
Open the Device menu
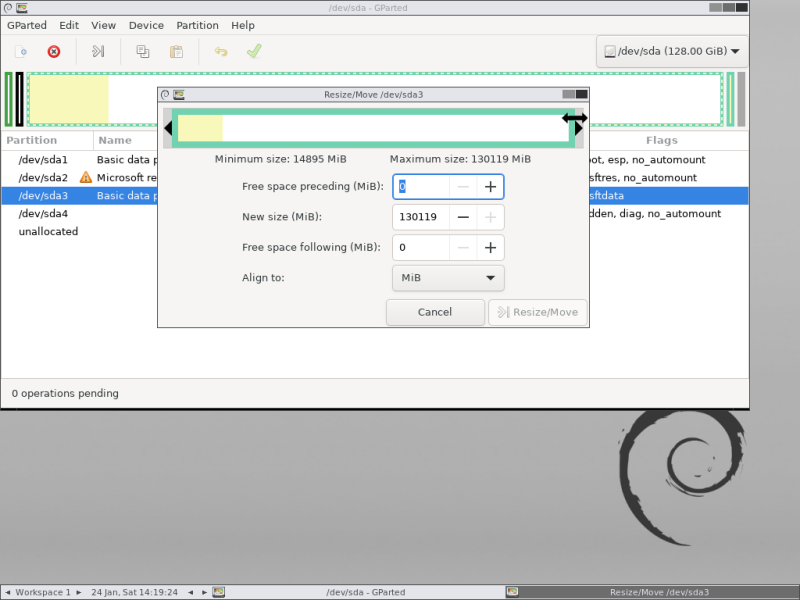pos(146,26)
